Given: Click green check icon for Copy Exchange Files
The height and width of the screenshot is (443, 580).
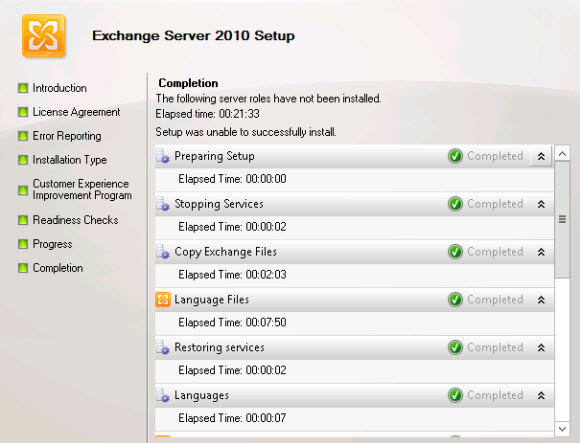Looking at the screenshot, I should click(x=455, y=251).
